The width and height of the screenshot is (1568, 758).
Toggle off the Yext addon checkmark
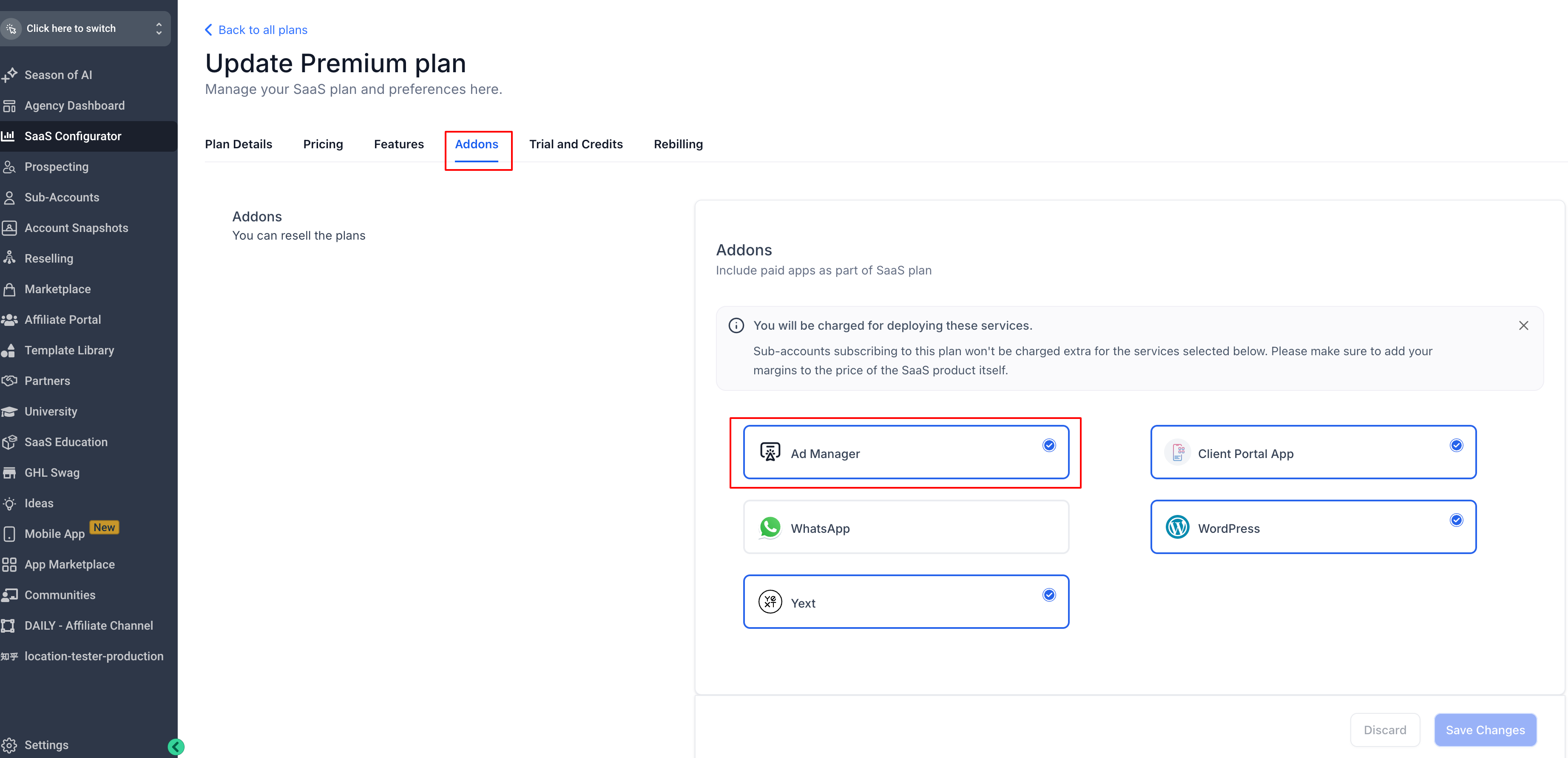click(1049, 595)
